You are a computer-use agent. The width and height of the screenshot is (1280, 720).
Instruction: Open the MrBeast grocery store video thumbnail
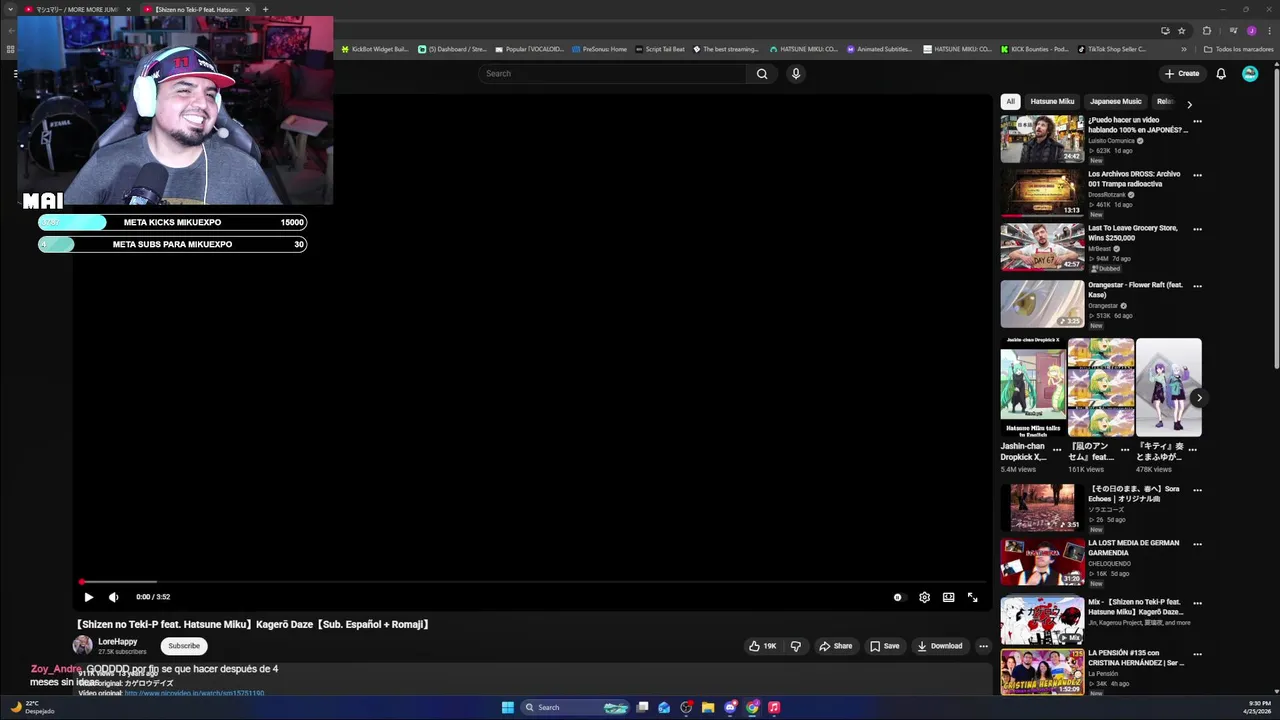(1042, 247)
